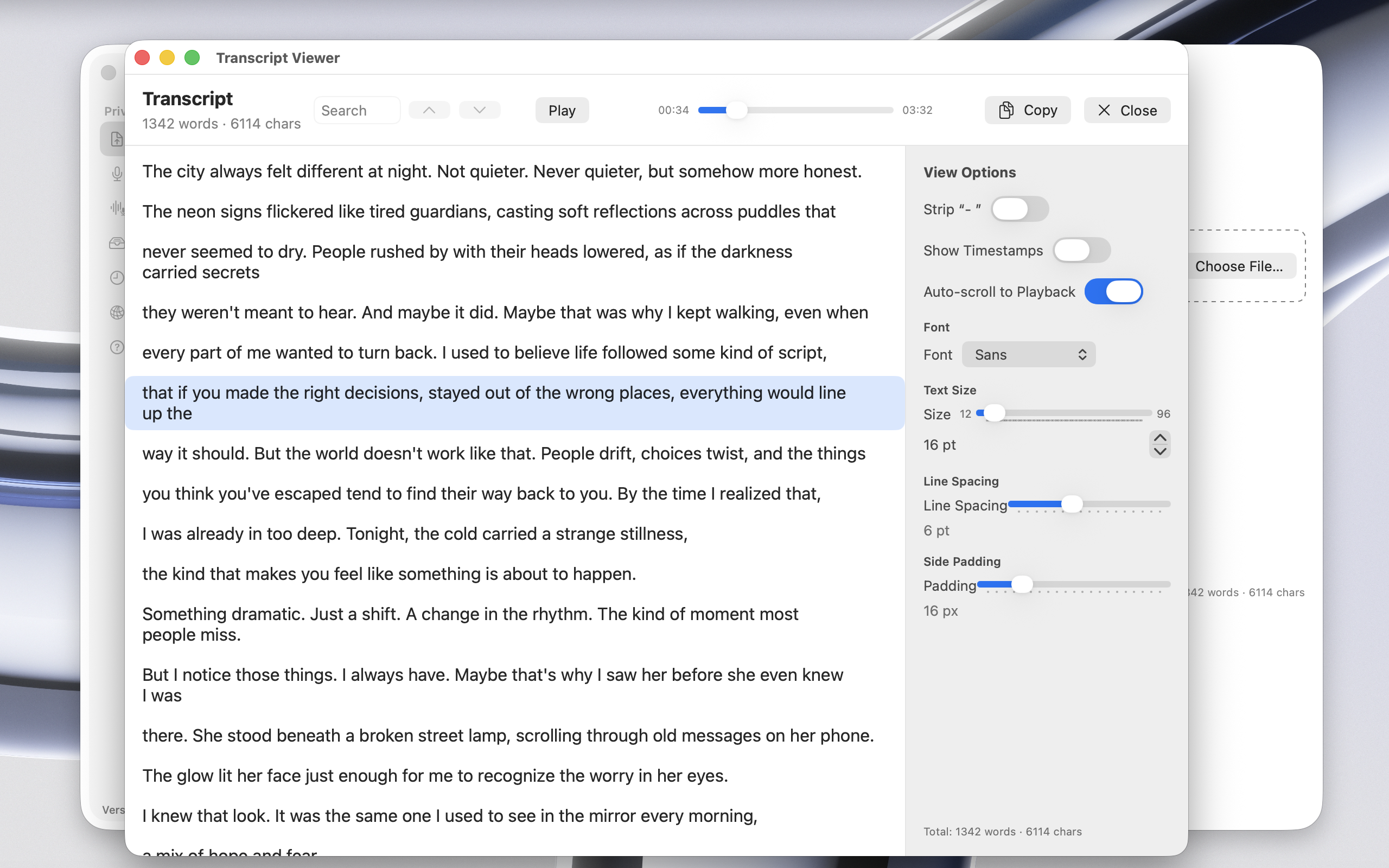The width and height of the screenshot is (1389, 868).
Task: Click the Close button with the X icon
Action: (1127, 110)
